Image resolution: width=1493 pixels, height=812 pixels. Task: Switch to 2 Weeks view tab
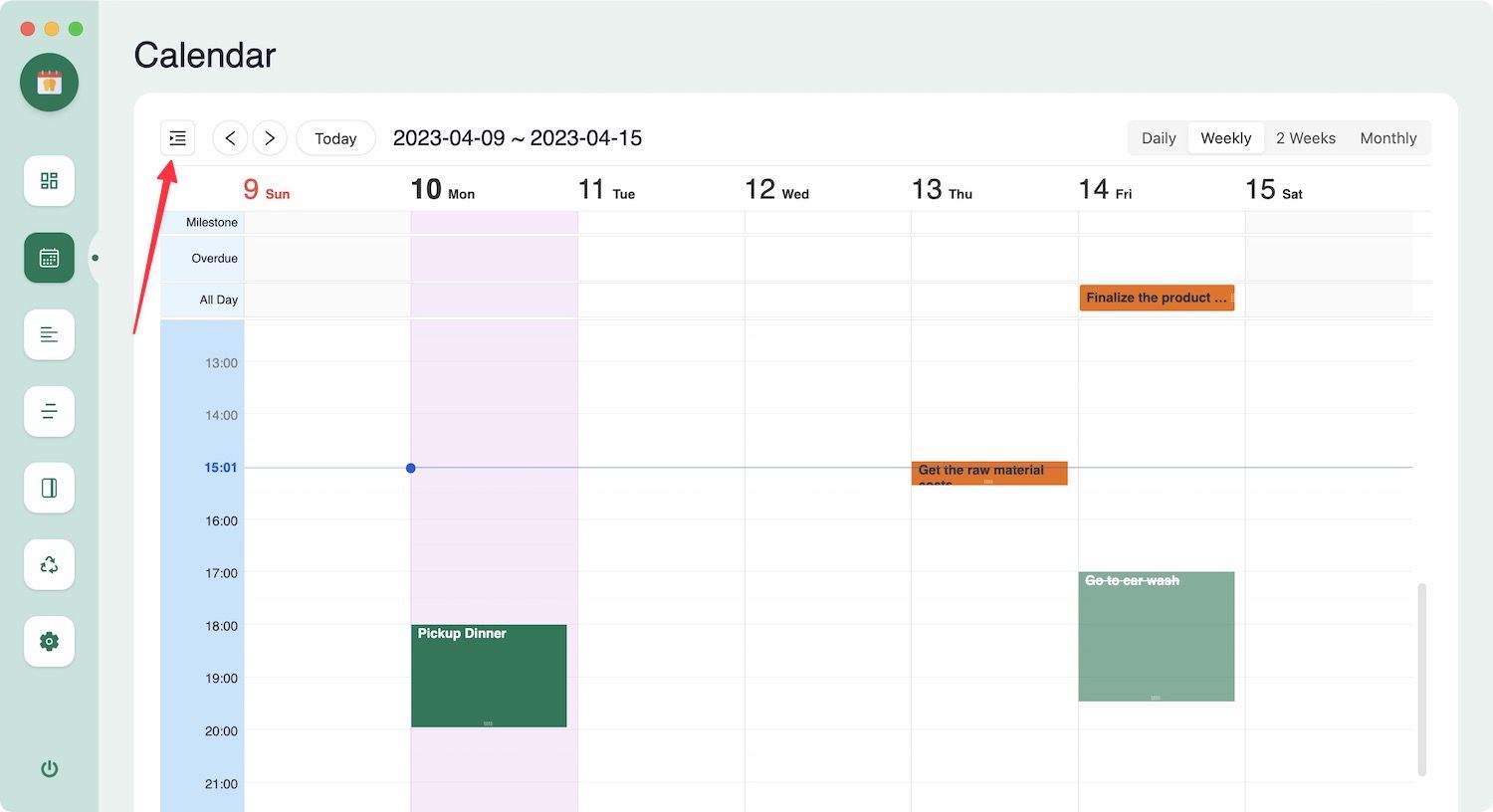coord(1305,138)
